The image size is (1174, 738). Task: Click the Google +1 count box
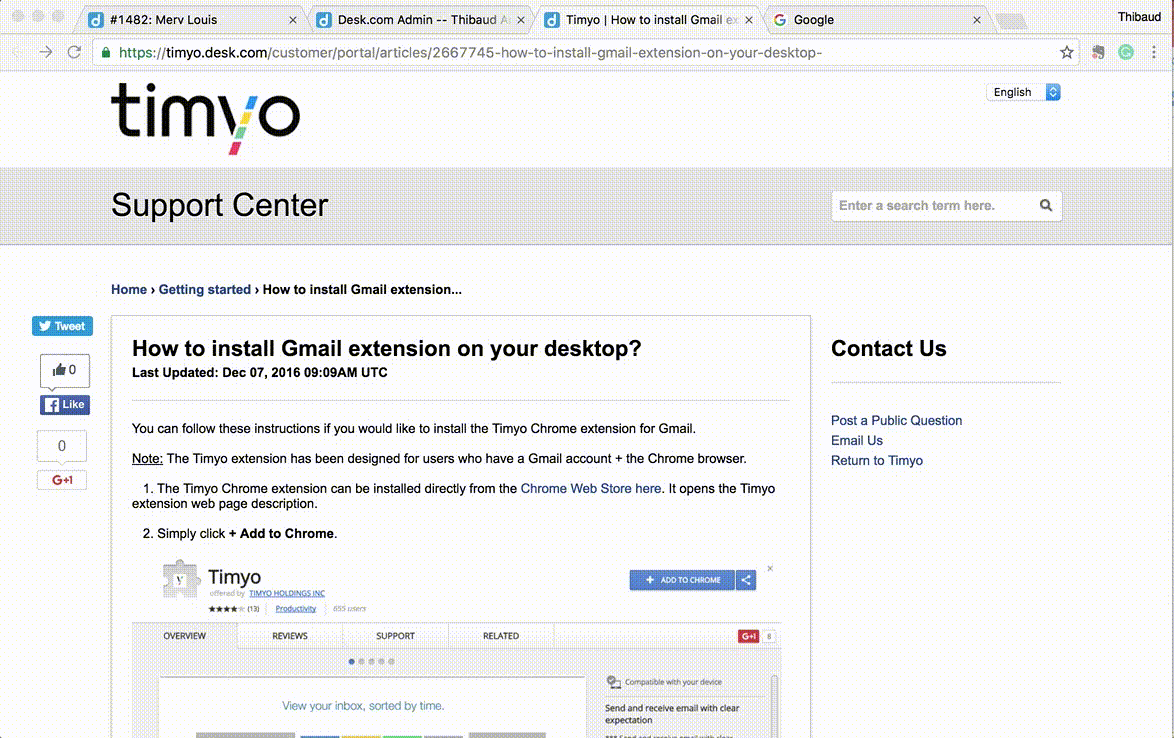point(62,446)
